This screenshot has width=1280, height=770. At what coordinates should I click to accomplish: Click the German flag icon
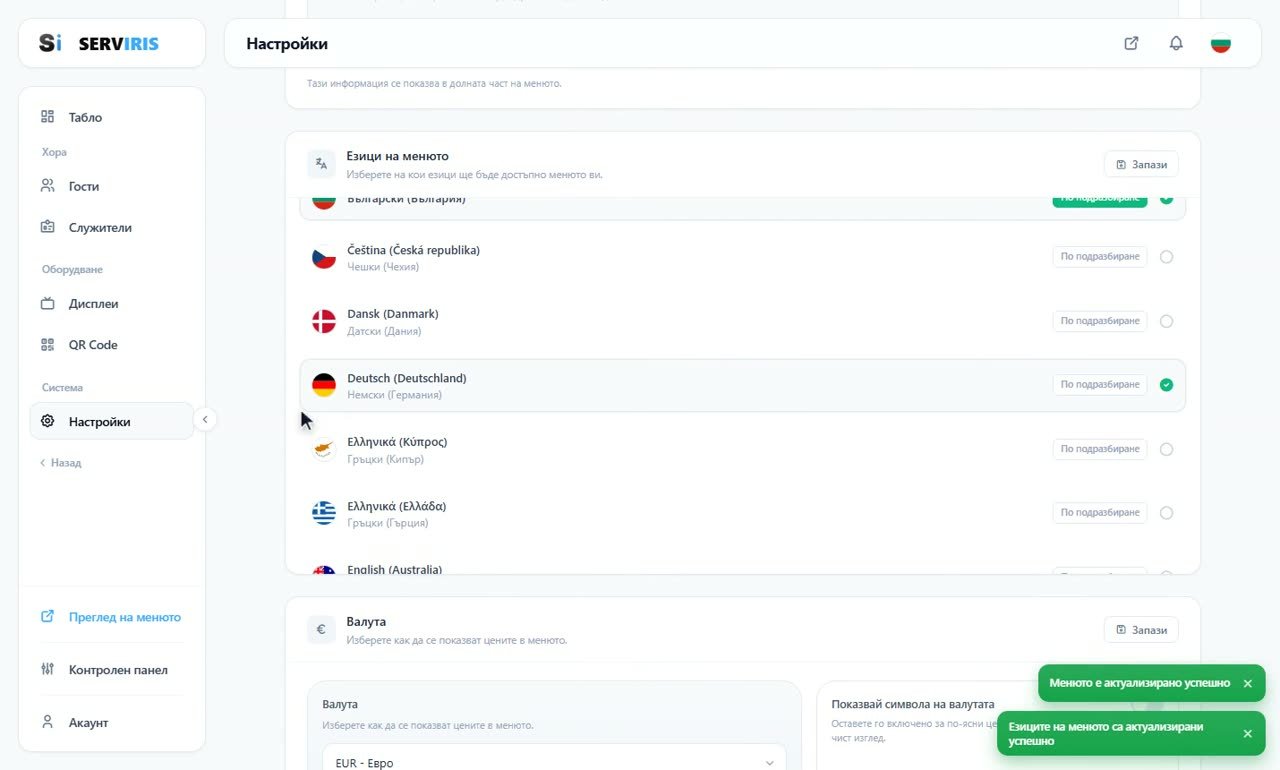point(324,385)
